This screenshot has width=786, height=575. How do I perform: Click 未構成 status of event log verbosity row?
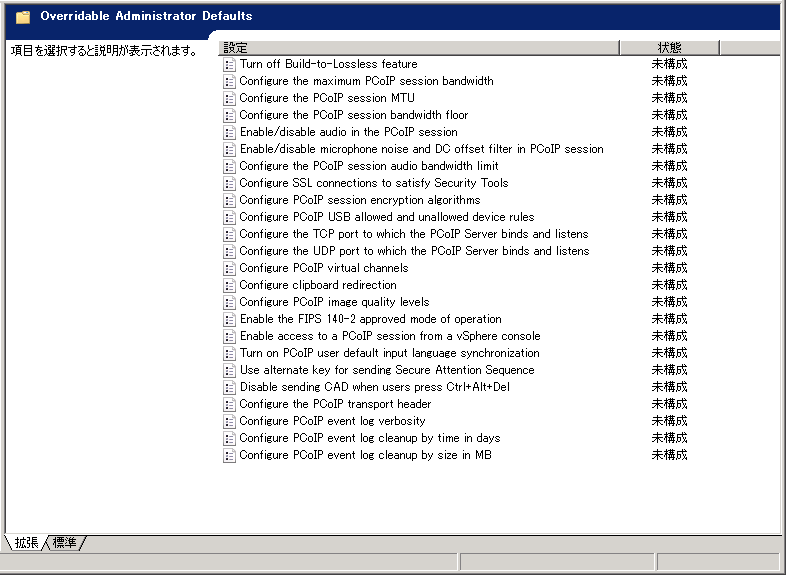click(670, 422)
